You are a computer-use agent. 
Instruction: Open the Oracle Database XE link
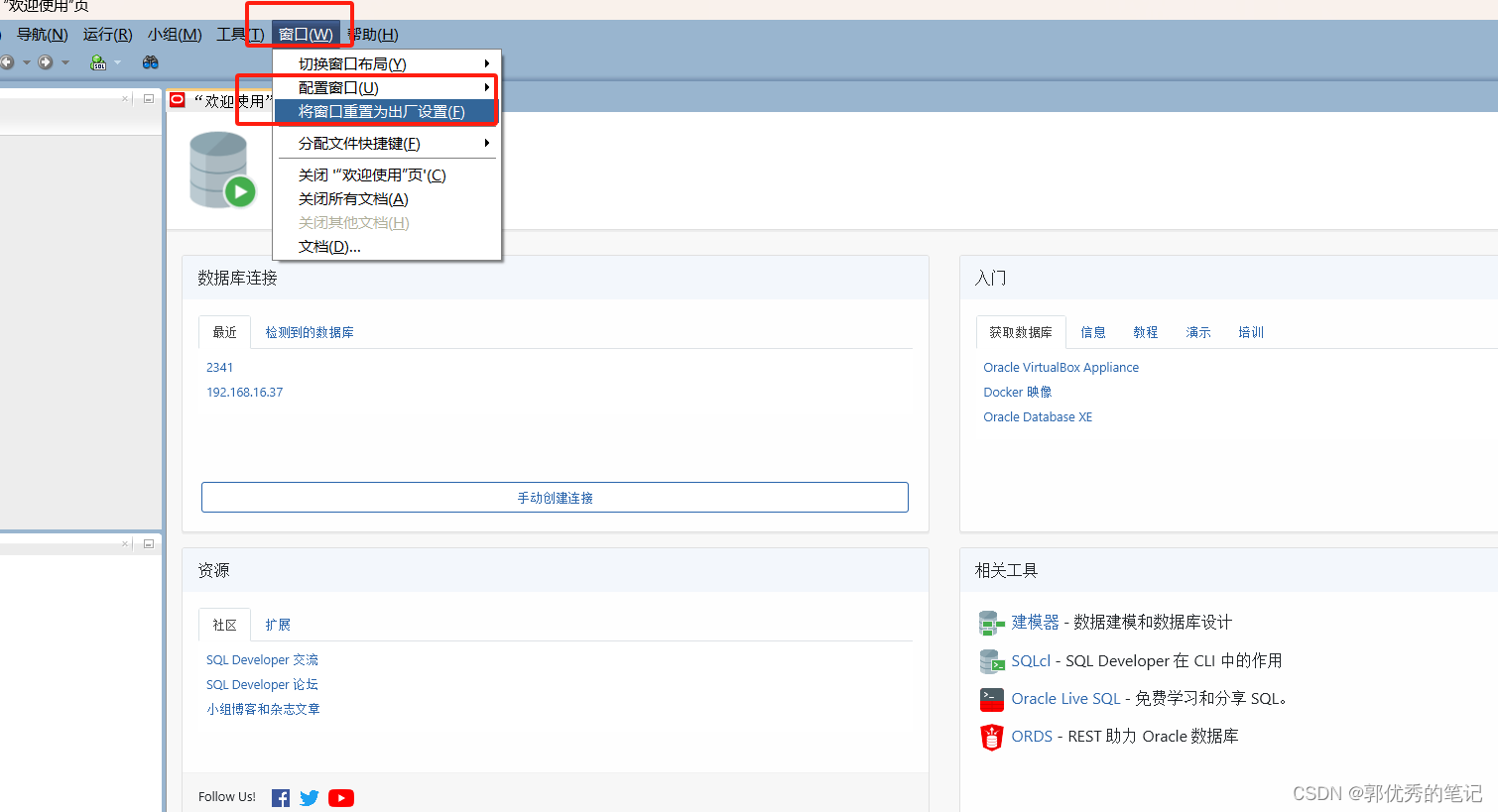click(x=1038, y=417)
